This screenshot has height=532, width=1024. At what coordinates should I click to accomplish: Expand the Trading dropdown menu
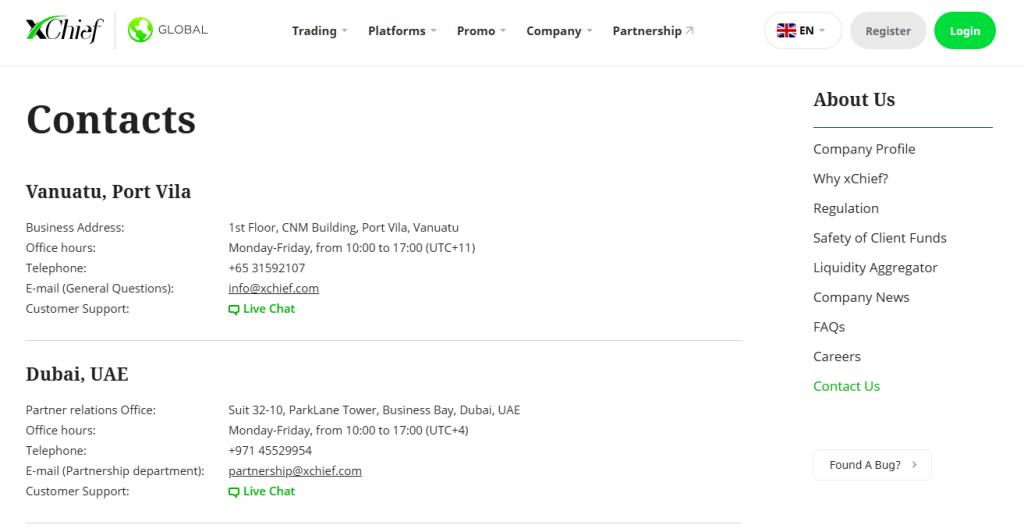coord(320,31)
